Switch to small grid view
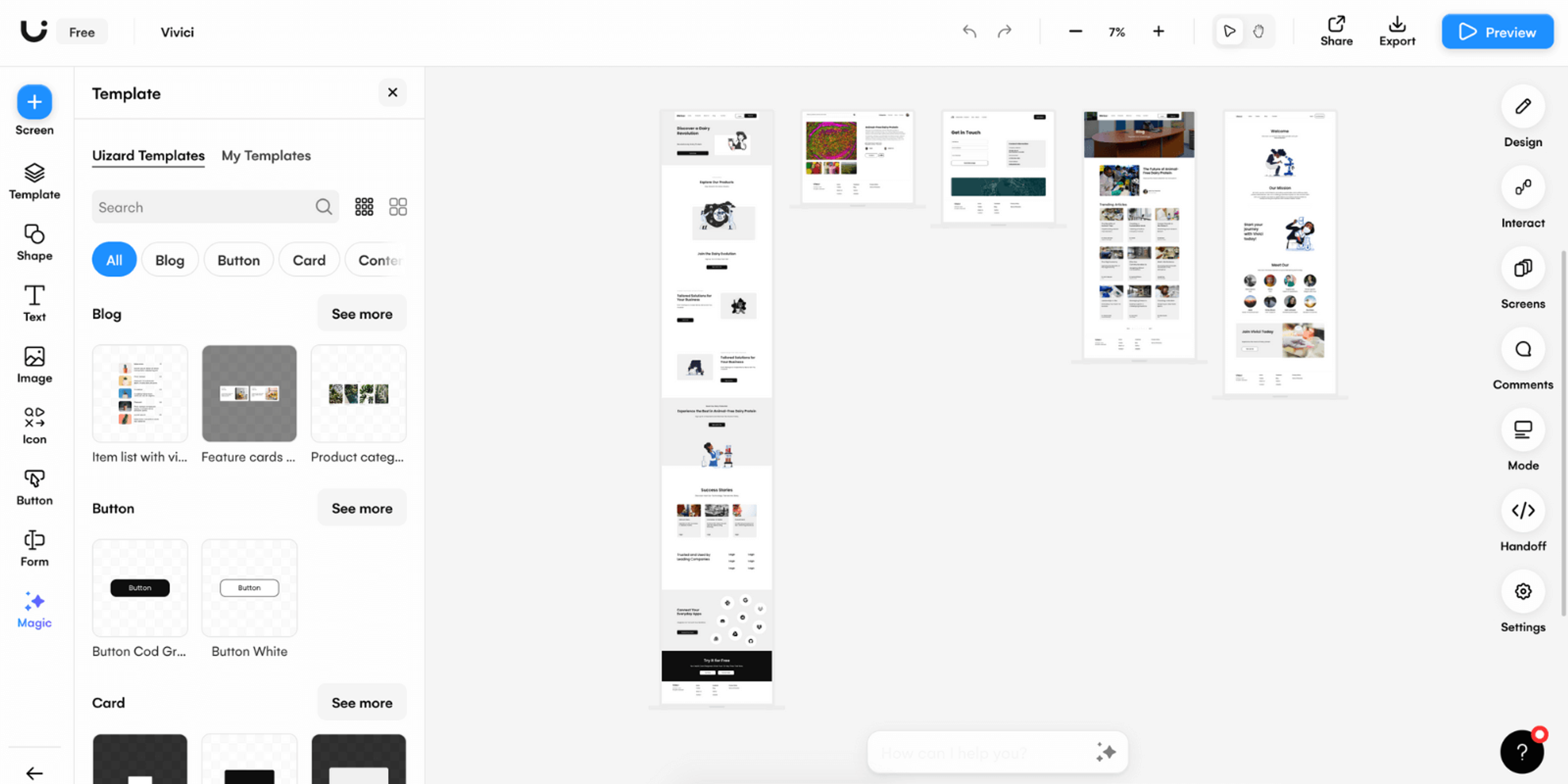This screenshot has width=1568, height=784. click(x=364, y=207)
